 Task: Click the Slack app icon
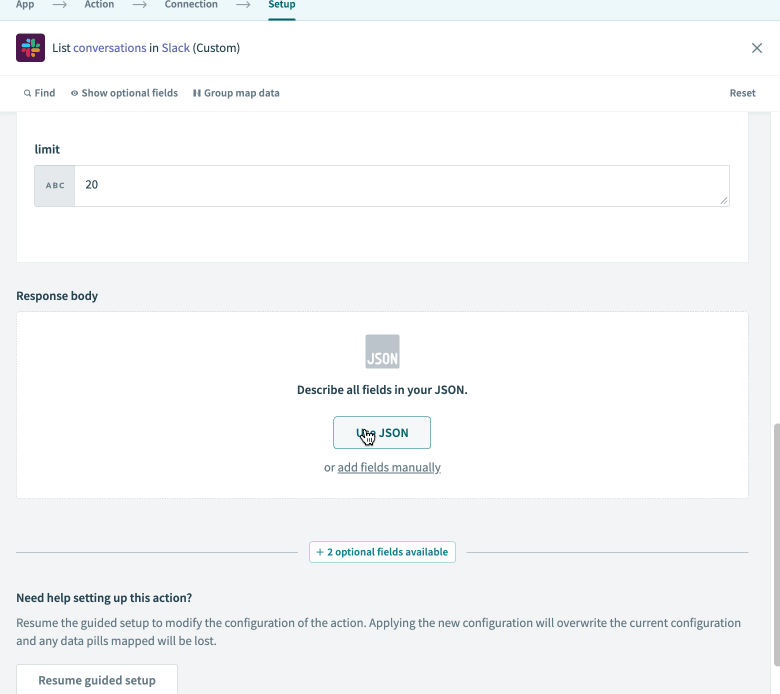point(30,48)
